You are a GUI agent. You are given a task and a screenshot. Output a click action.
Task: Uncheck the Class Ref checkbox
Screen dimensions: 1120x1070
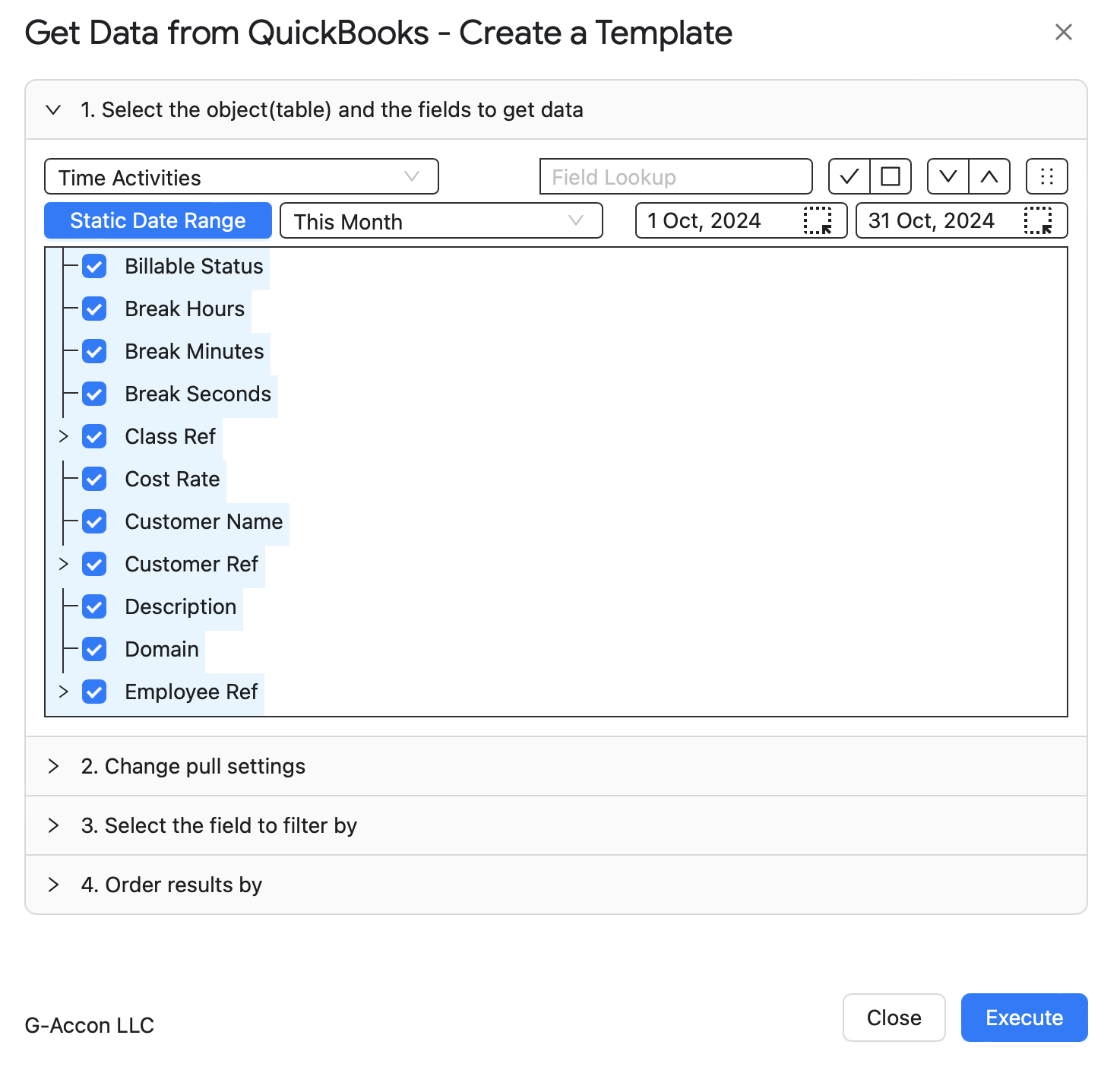[x=94, y=436]
